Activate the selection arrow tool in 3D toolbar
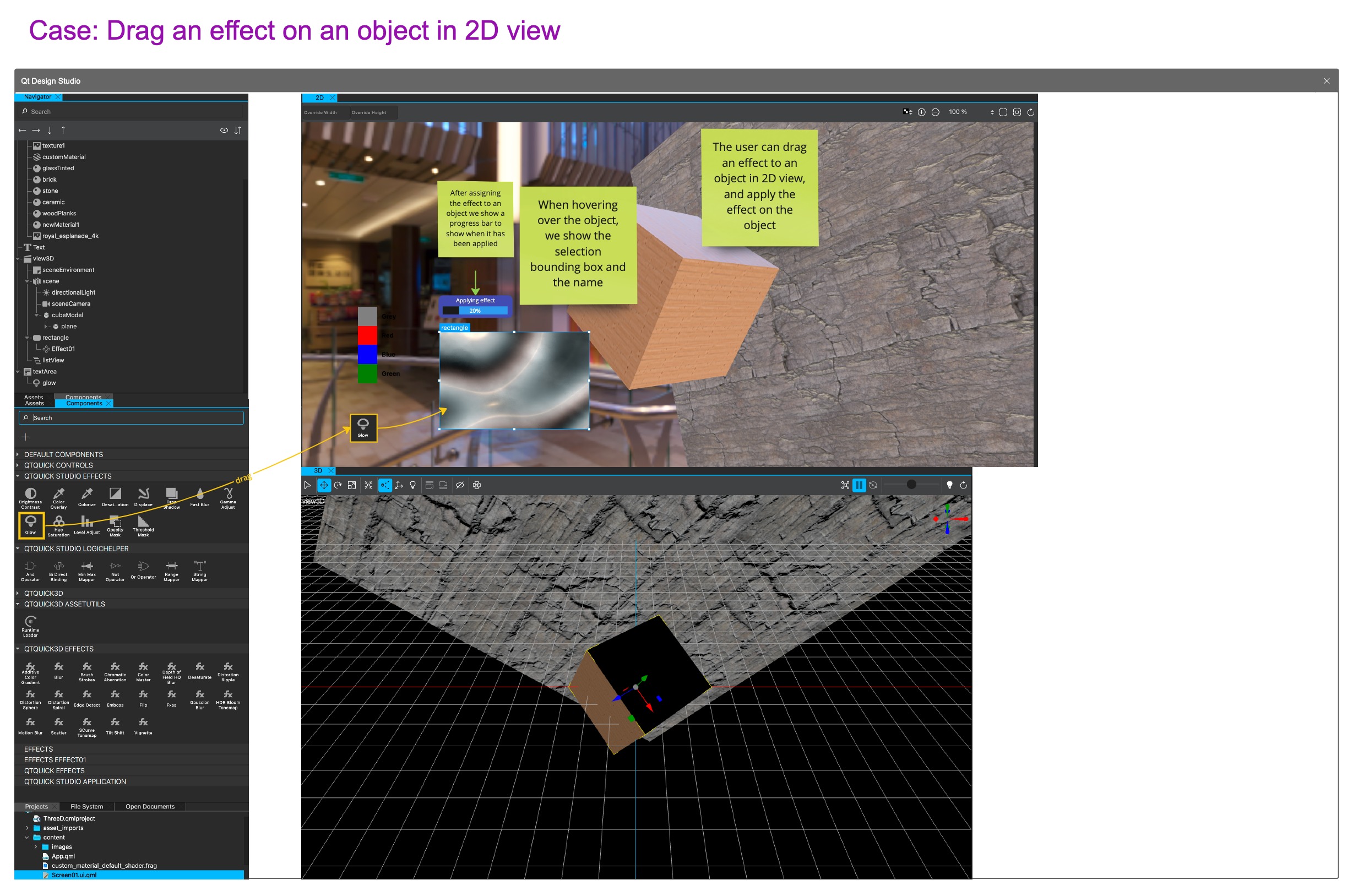Image resolution: width=1353 pixels, height=896 pixels. click(307, 485)
